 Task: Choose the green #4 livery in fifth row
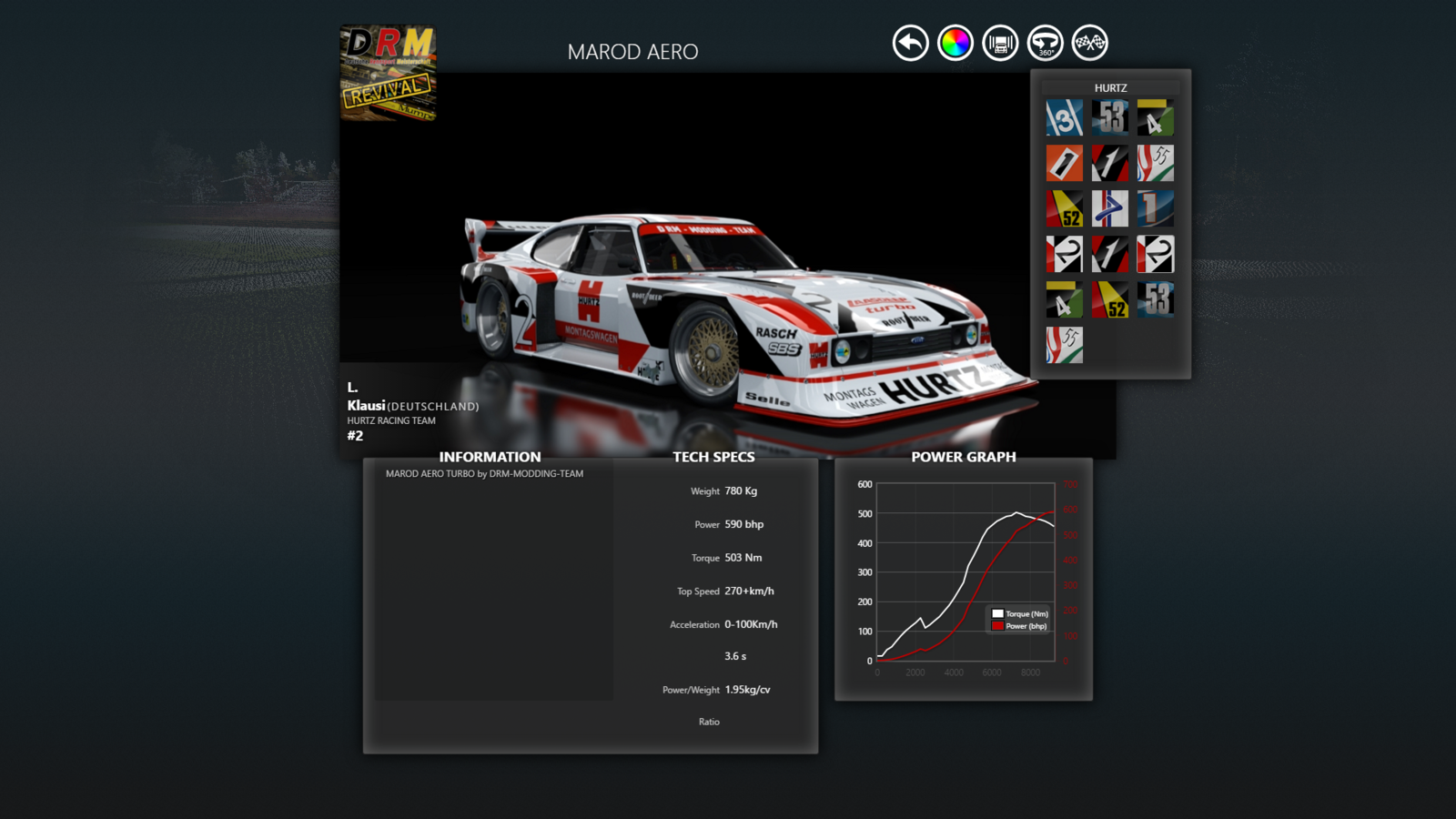click(1065, 300)
